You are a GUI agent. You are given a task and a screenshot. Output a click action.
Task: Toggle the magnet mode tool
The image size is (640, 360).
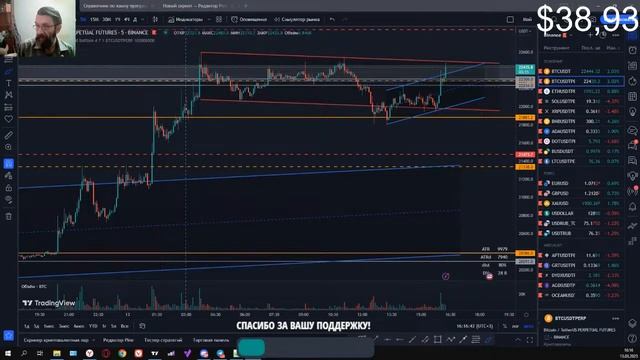9,164
